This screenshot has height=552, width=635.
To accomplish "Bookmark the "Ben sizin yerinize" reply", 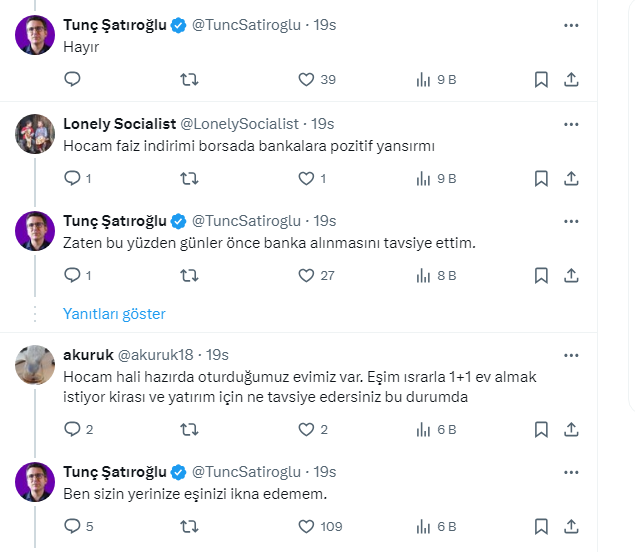I will 541,526.
